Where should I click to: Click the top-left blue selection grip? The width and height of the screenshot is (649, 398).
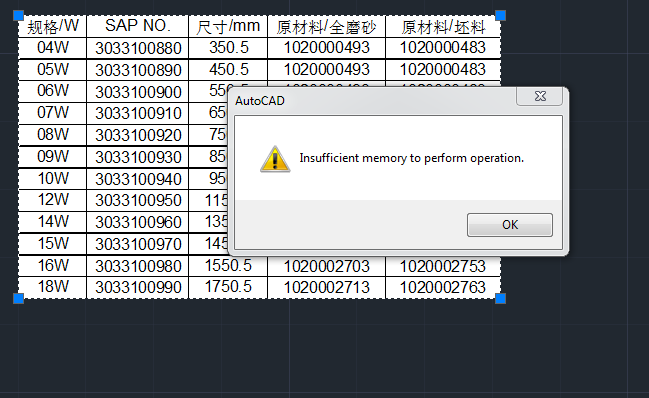pyautogui.click(x=19, y=16)
